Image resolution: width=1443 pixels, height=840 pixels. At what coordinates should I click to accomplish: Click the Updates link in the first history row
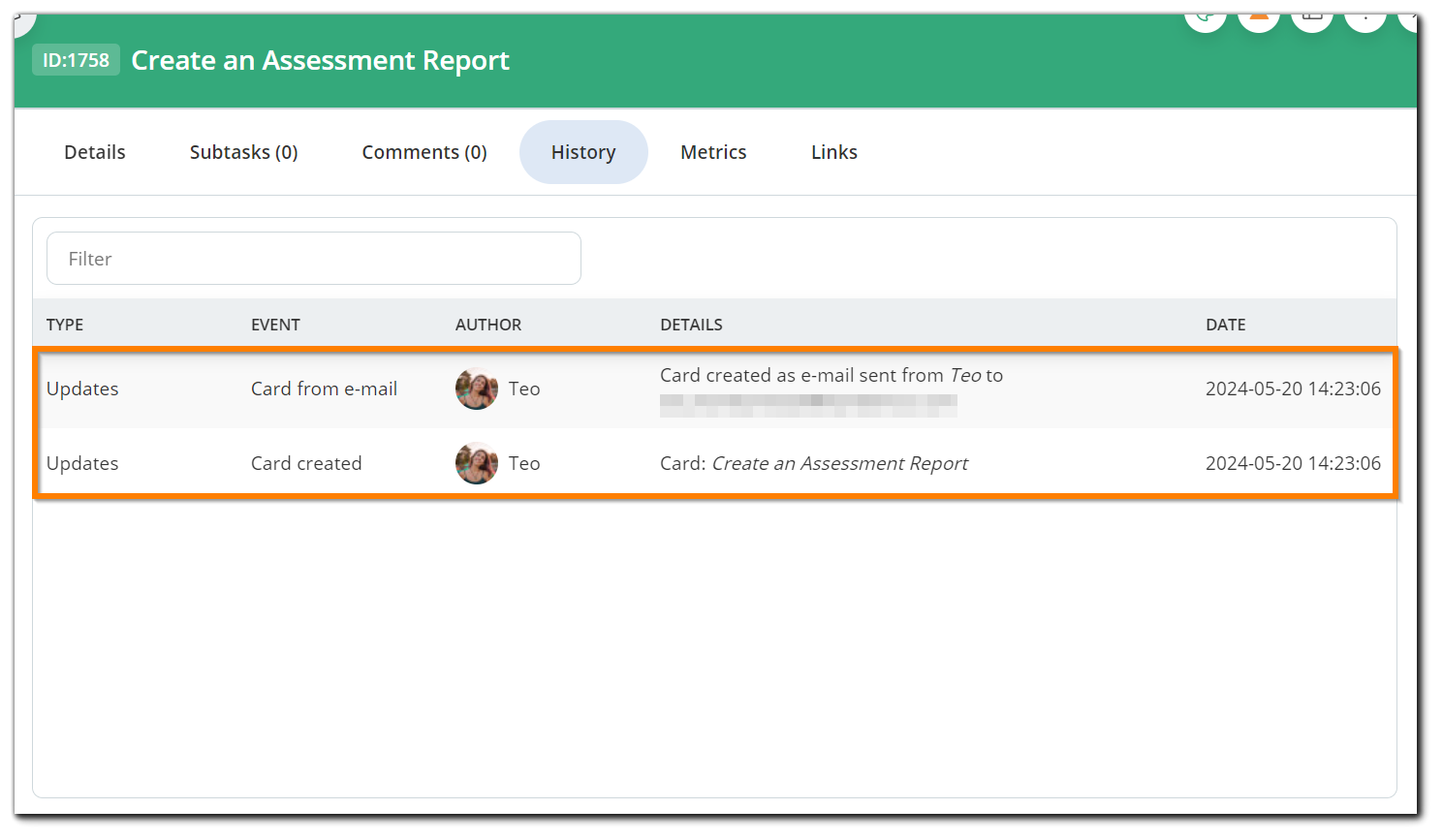[x=82, y=389]
